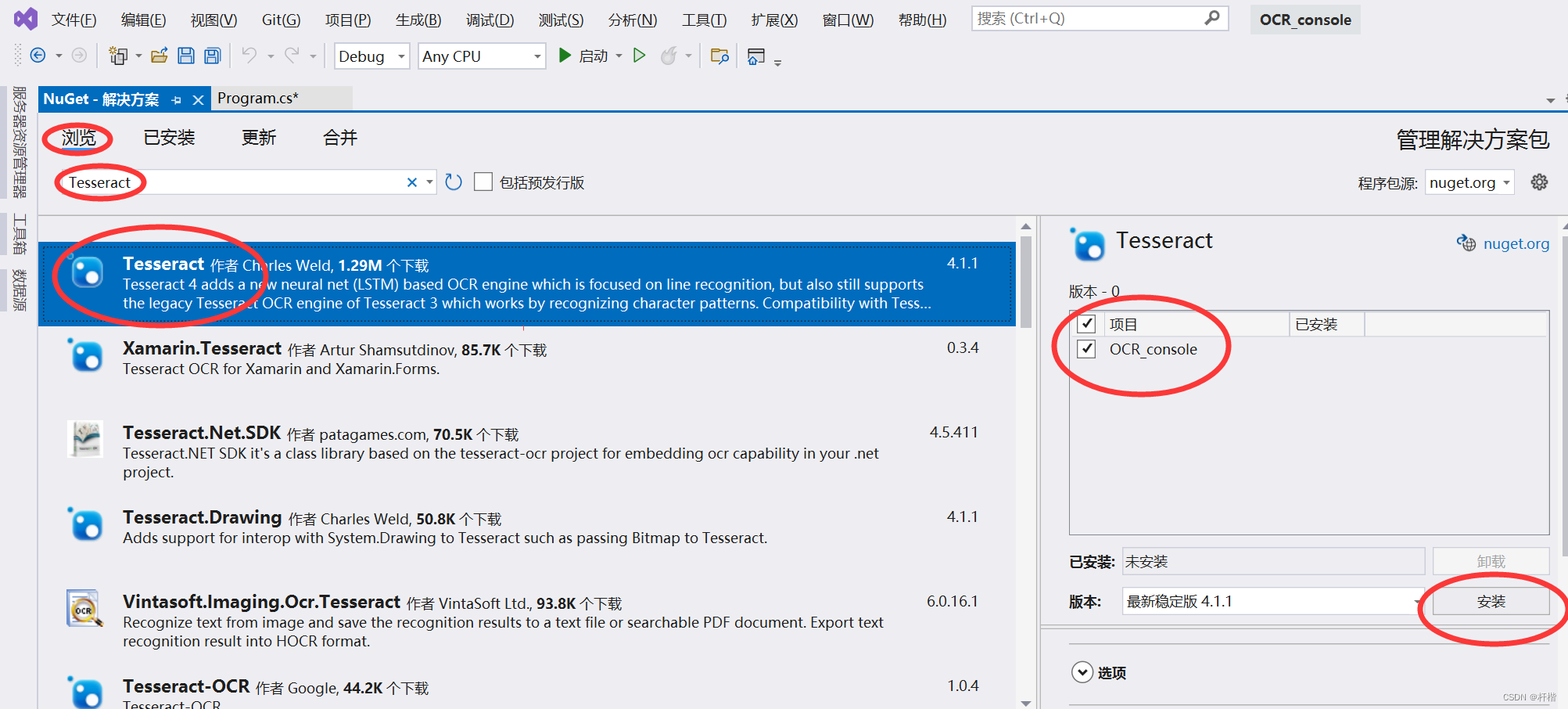Image resolution: width=1568 pixels, height=709 pixels.
Task: Navigate forward with the forward arrow
Action: (79, 56)
